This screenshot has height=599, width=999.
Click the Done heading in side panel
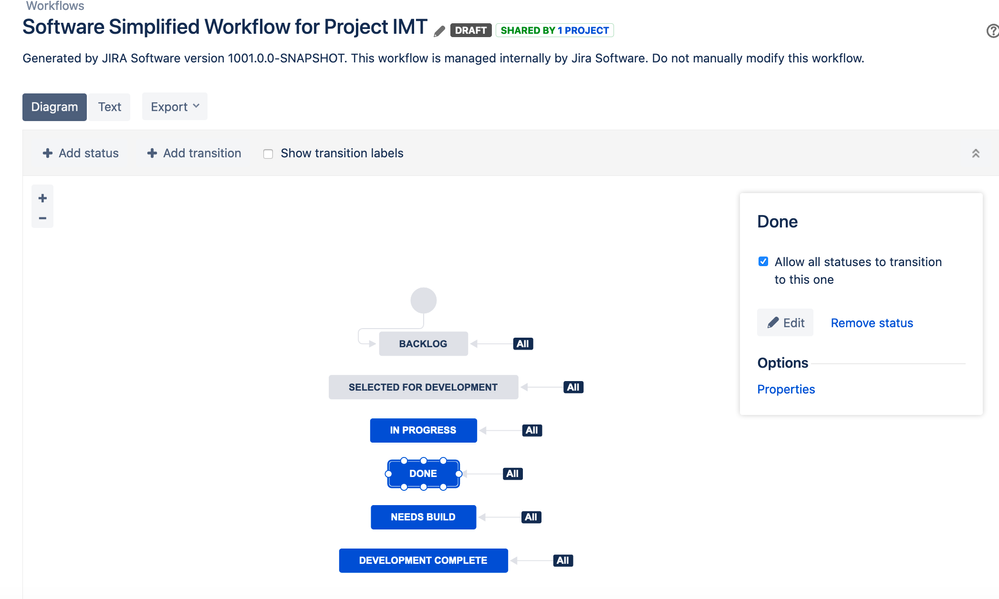tap(777, 222)
